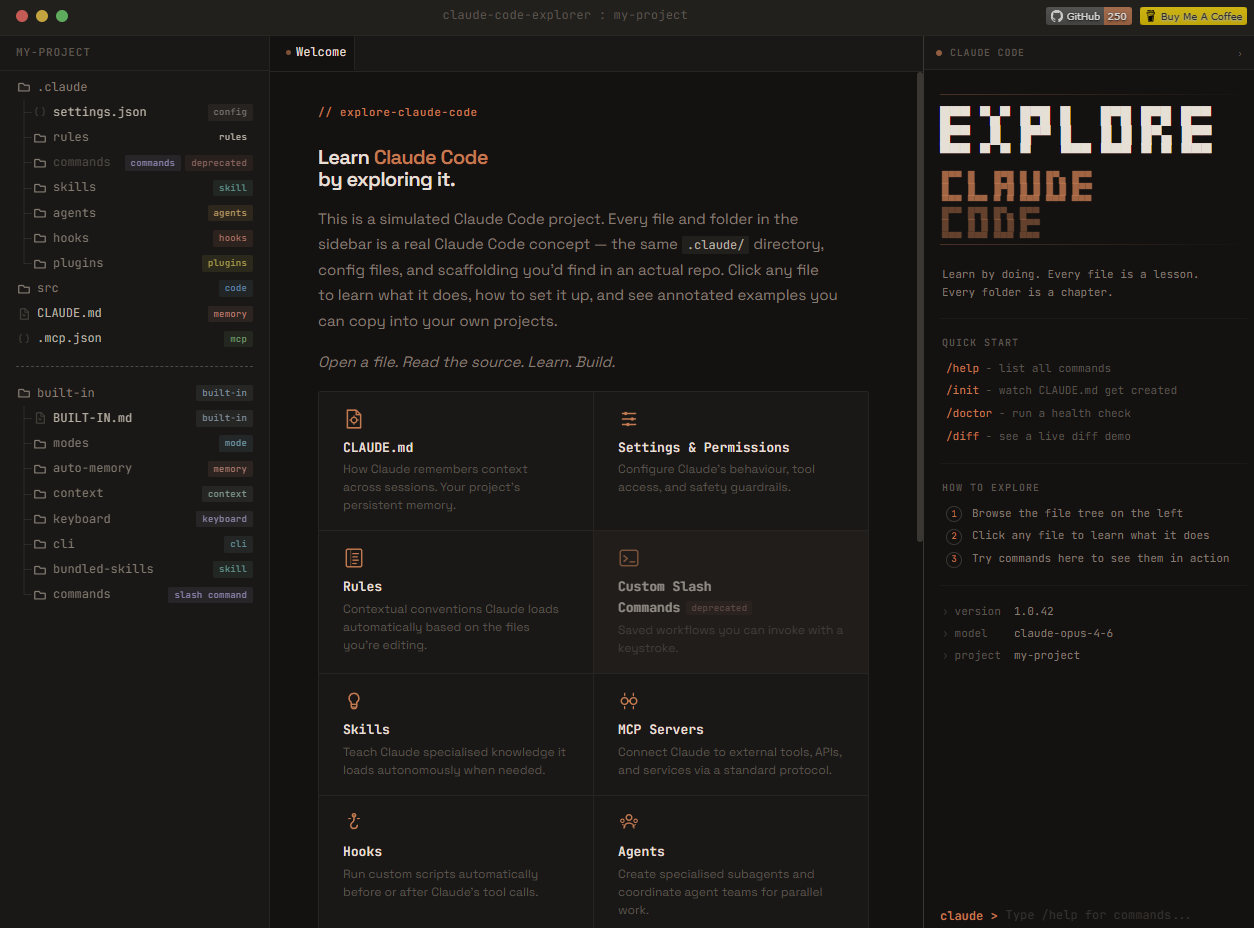Click the plugins folder icon
Viewport: 1254px width, 928px height.
[40, 263]
